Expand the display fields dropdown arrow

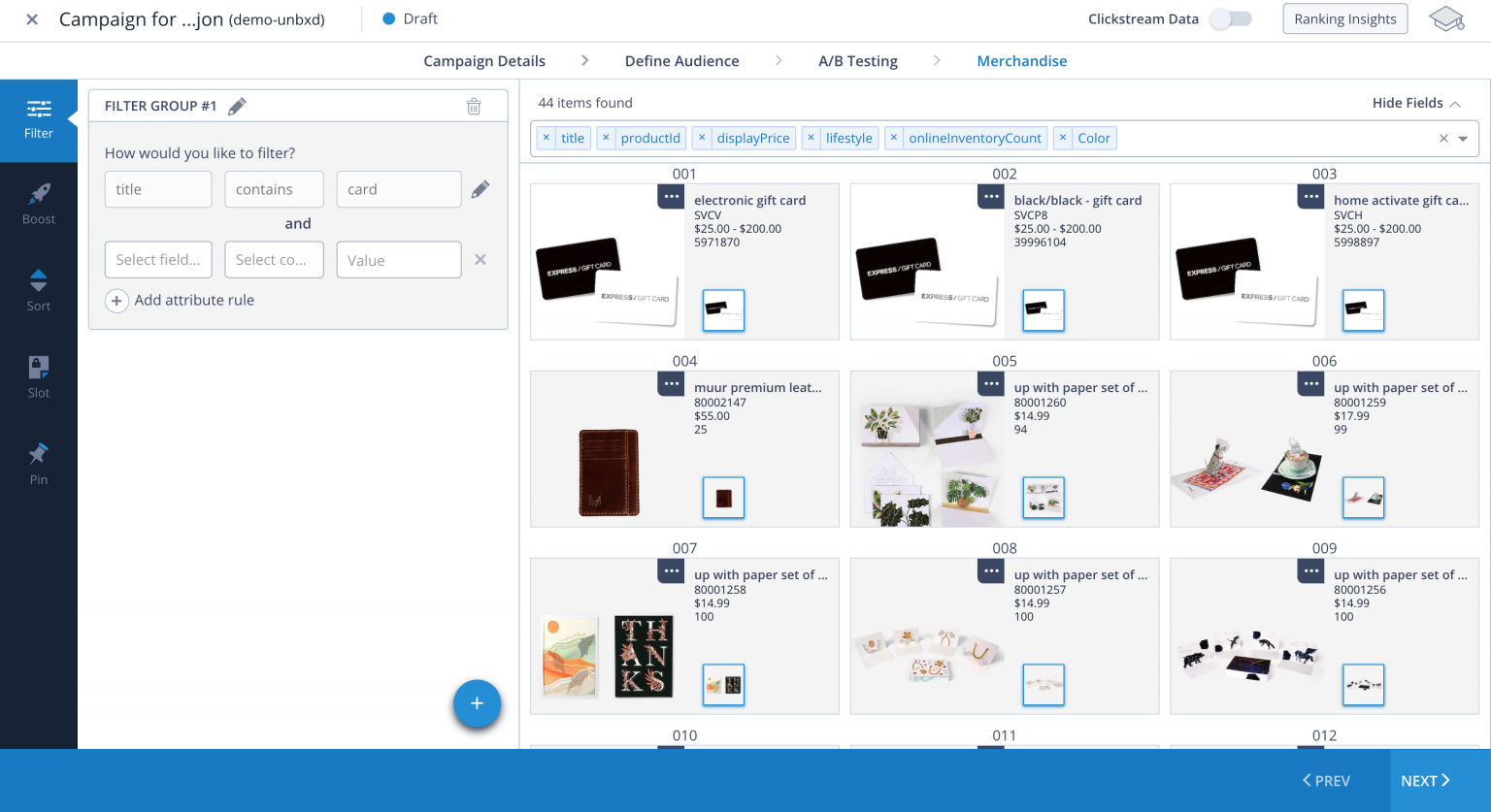click(1464, 139)
